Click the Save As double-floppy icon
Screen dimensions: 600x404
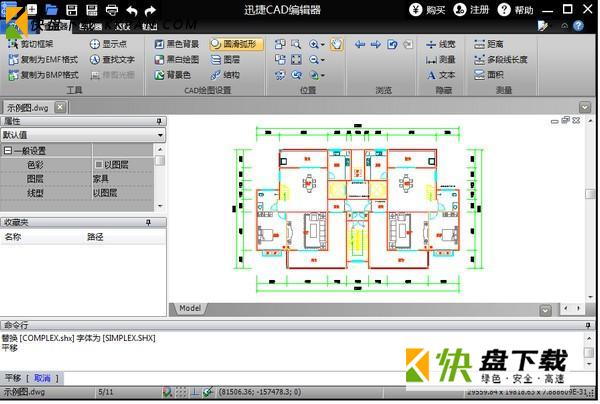(92, 10)
